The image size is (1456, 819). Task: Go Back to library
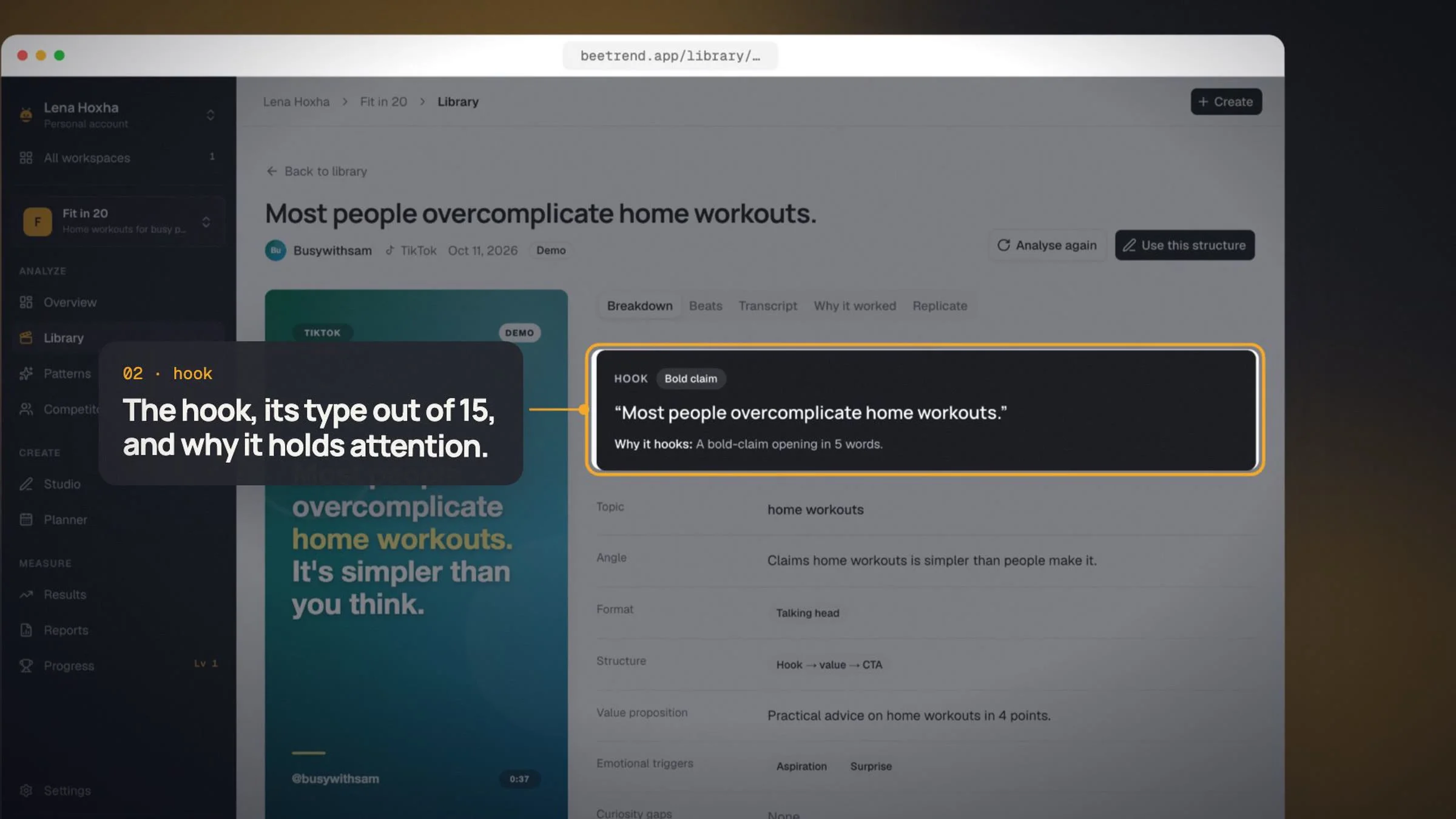click(317, 172)
